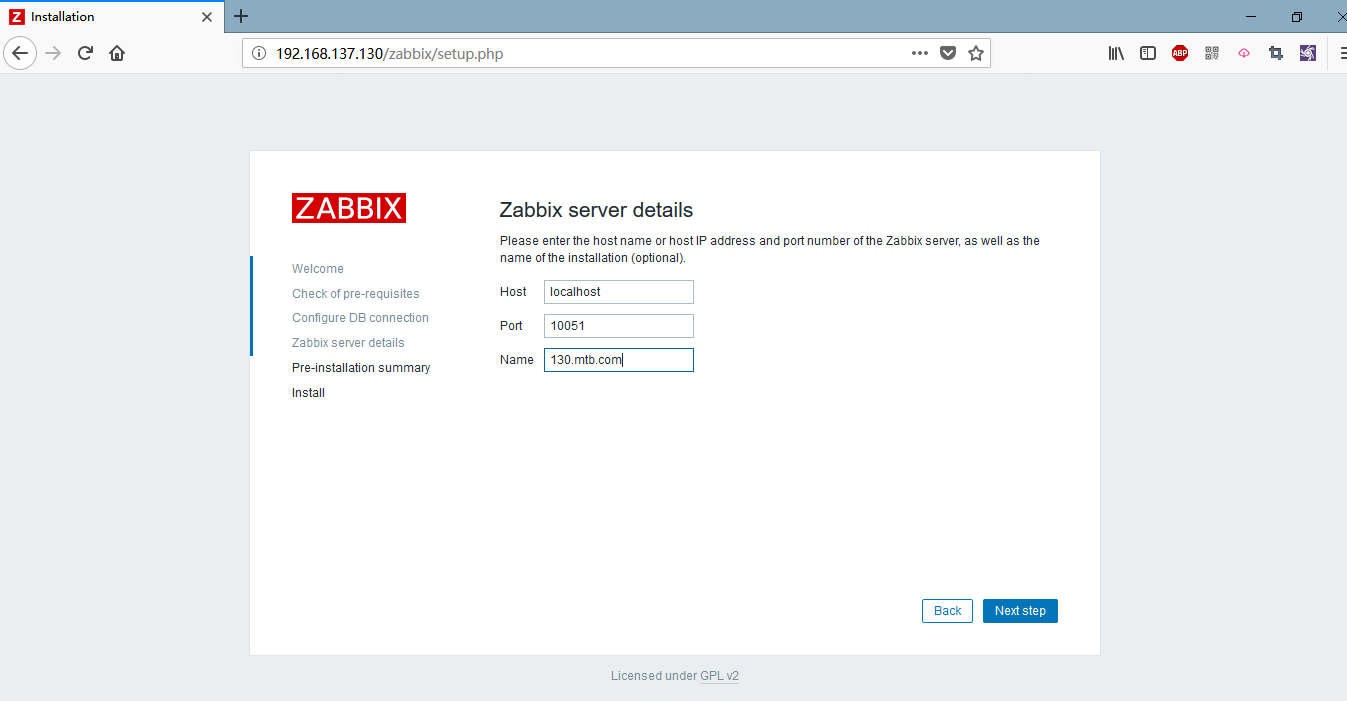The image size is (1347, 701).
Task: Open the site information icon in address bar
Action: 259,53
